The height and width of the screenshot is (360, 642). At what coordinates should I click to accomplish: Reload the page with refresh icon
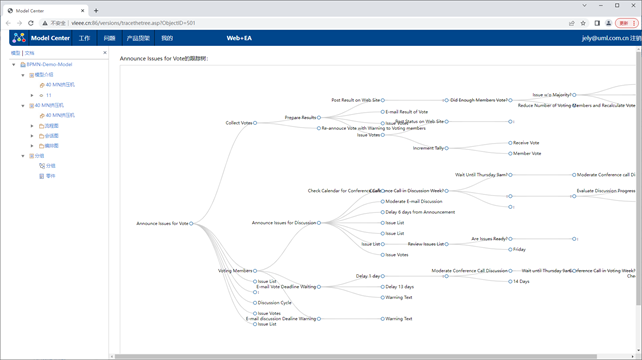pos(31,23)
